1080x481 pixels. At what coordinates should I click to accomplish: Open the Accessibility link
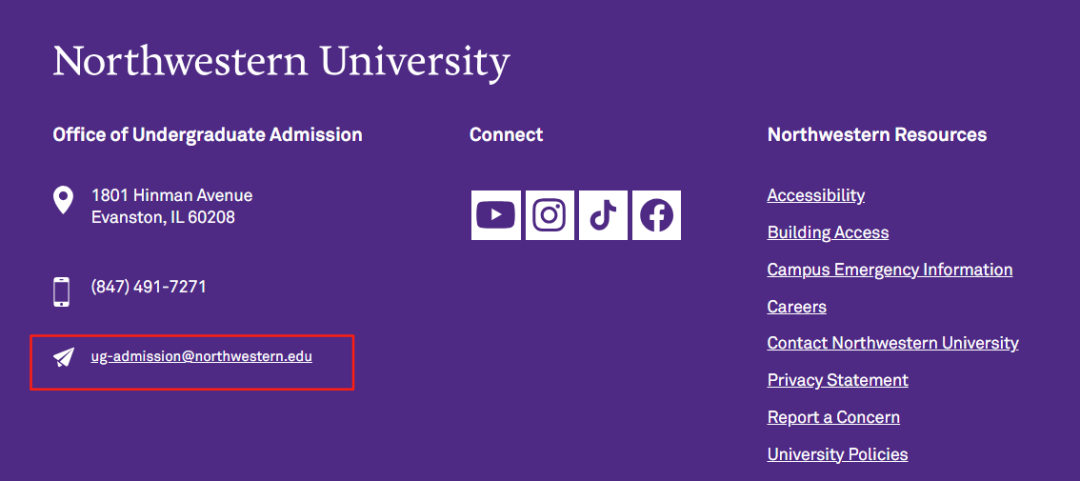[x=815, y=195]
